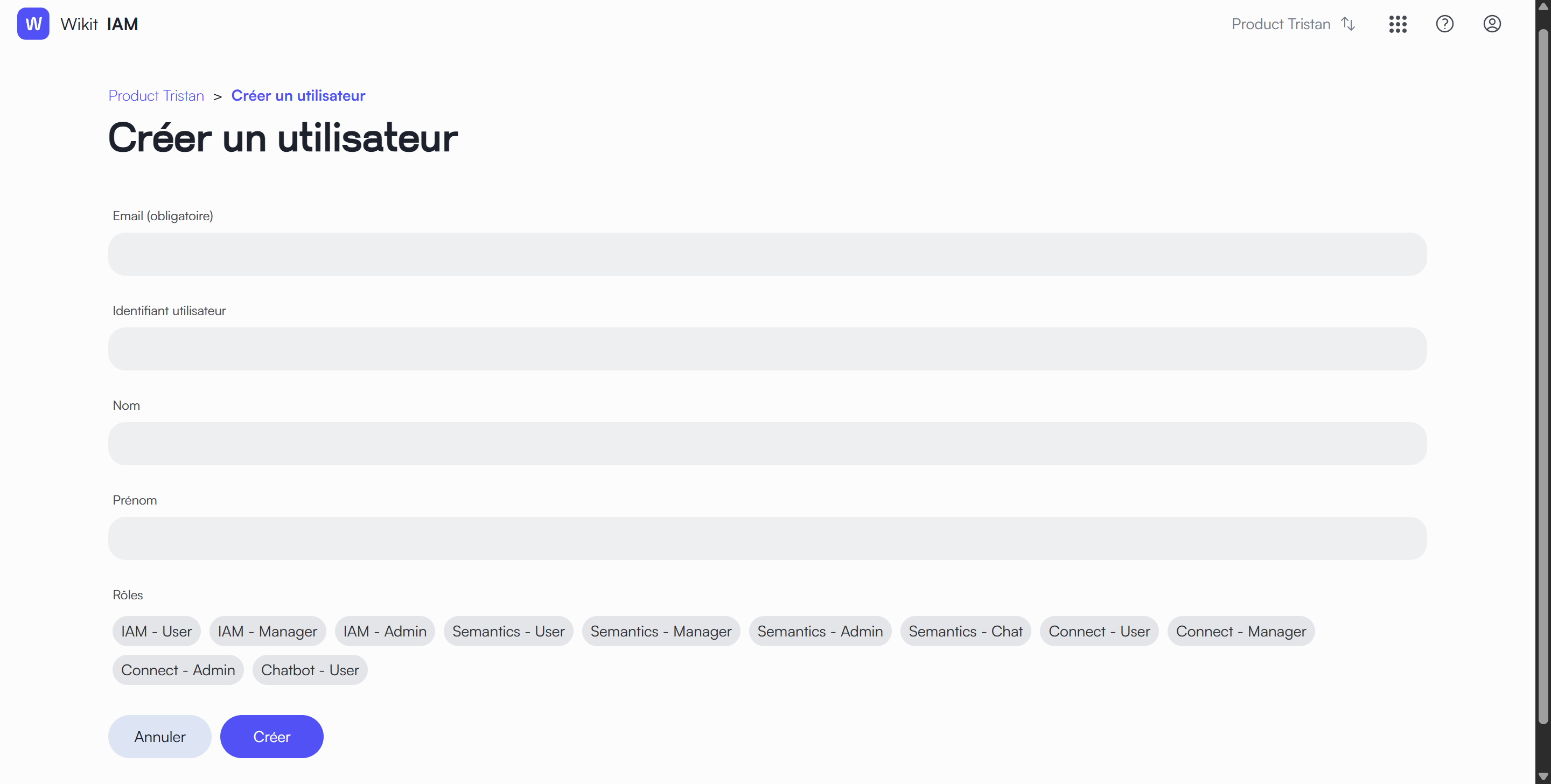Focus the Identifiant utilisateur input field

click(x=767, y=348)
